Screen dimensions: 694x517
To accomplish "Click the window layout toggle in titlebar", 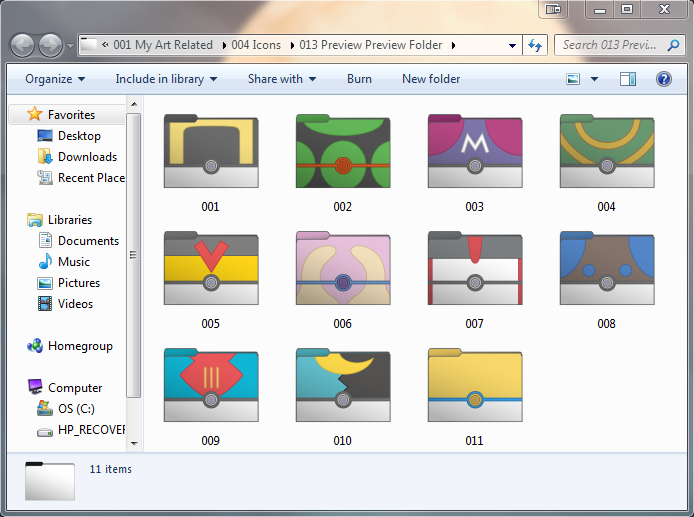I will (553, 9).
